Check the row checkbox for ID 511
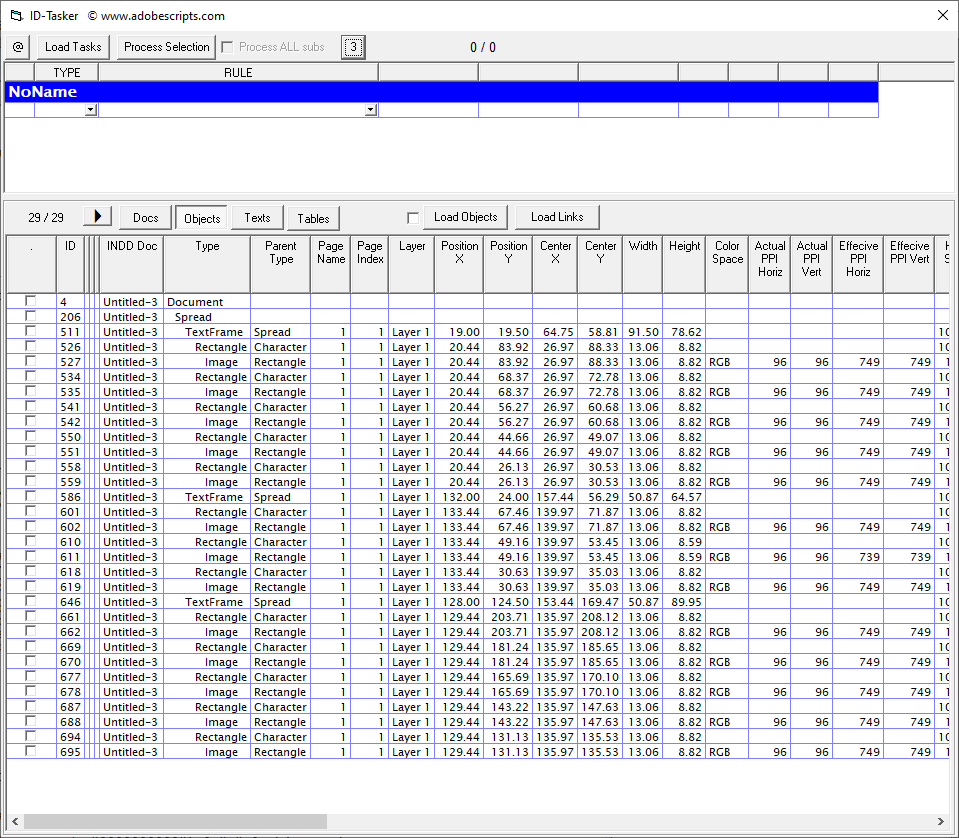The image size is (959, 838). click(x=31, y=331)
